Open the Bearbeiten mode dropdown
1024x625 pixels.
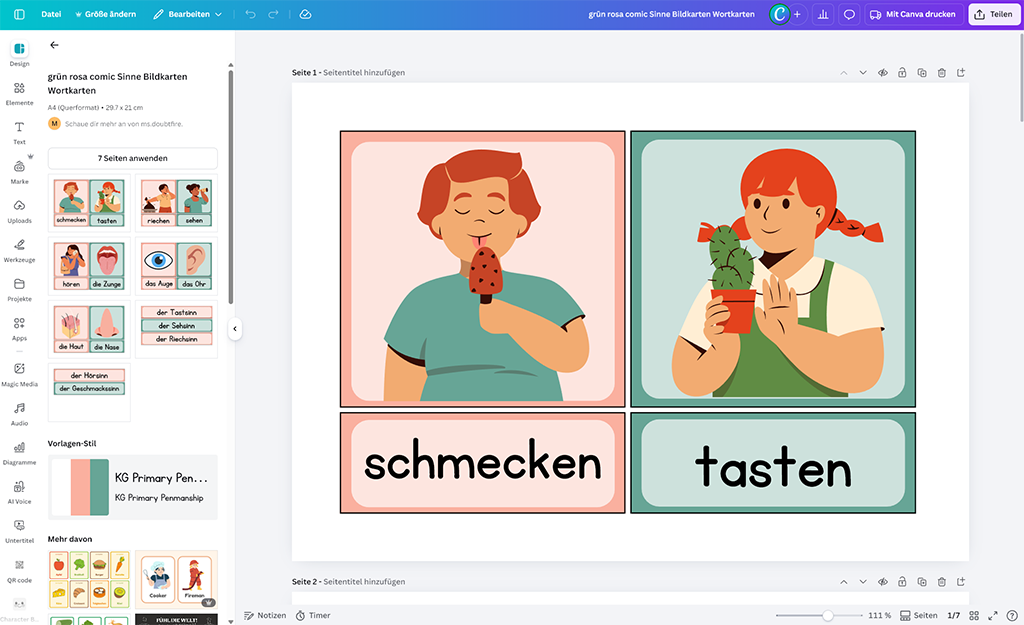pos(187,14)
